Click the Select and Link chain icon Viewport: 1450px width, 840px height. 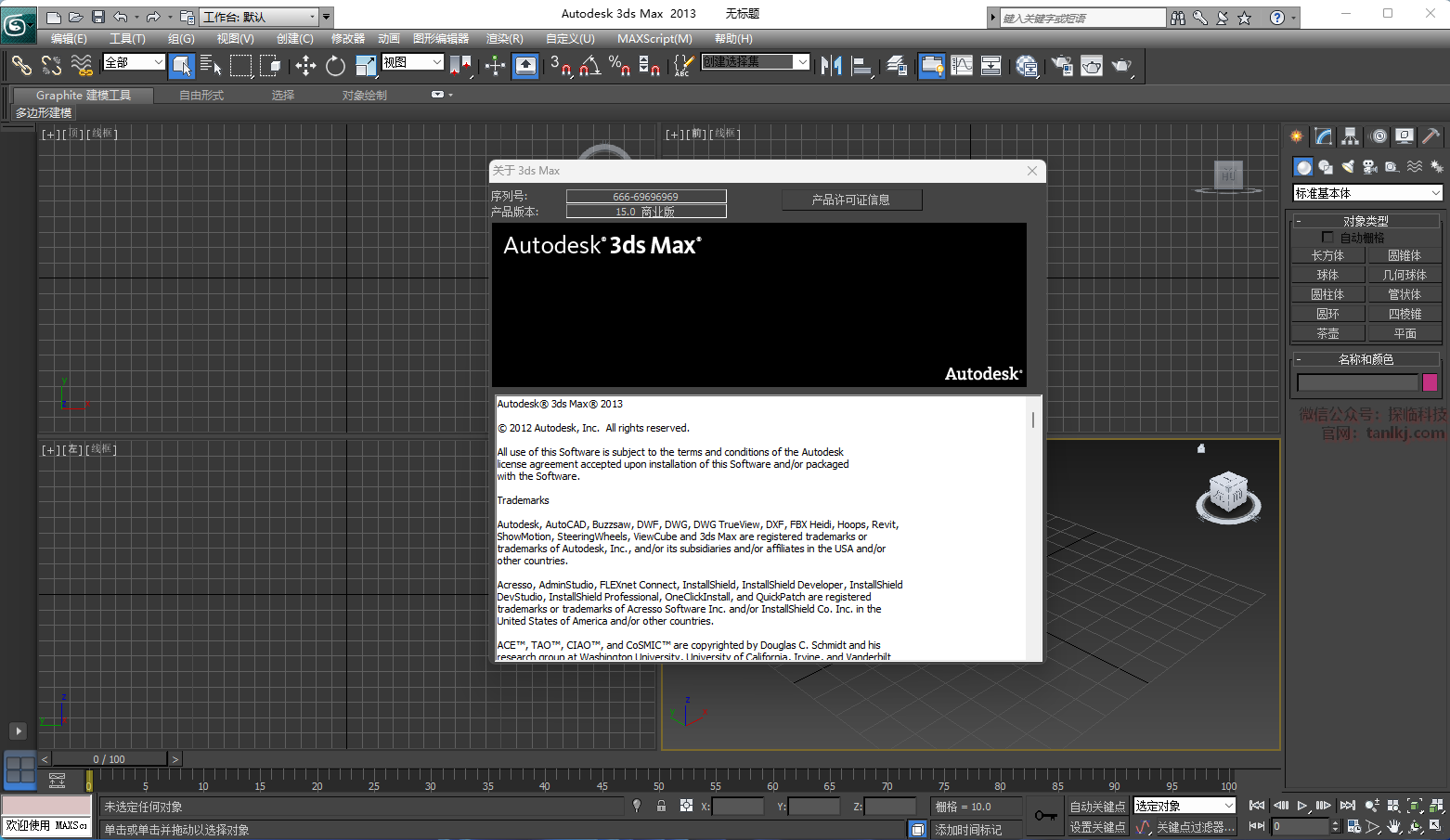(21, 65)
